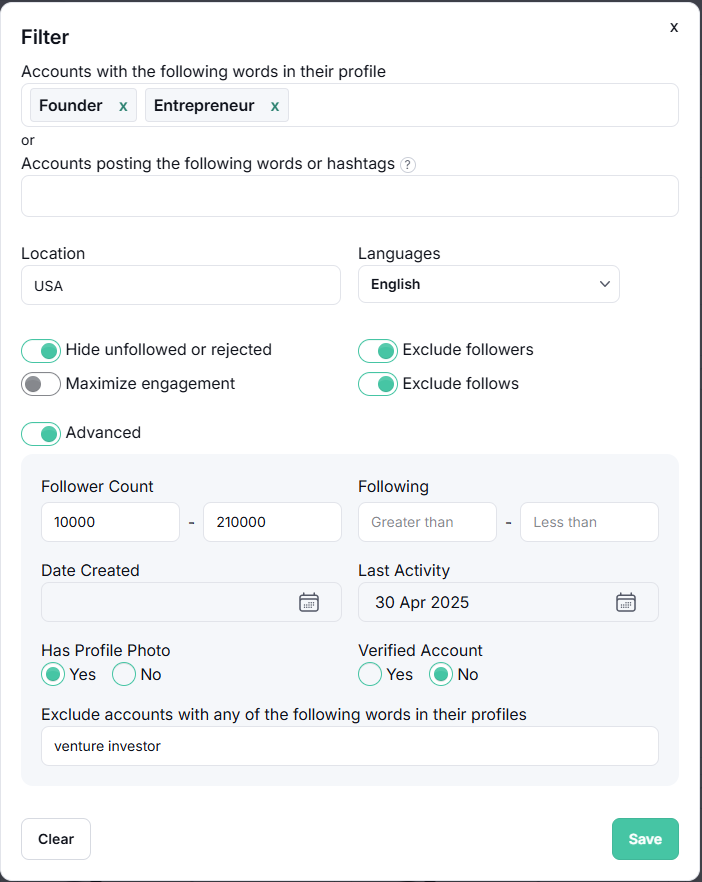This screenshot has height=882, width=702.
Task: Focus the Location field containing USA
Action: [181, 285]
